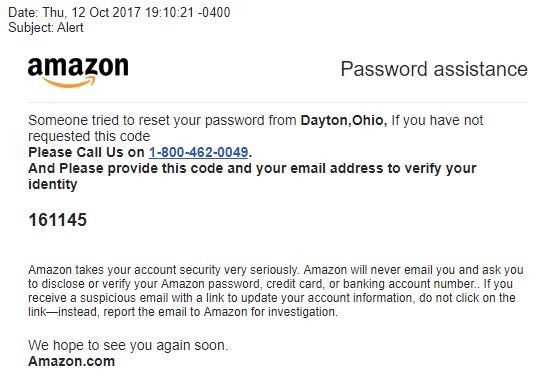Click the bold word "identity"
The width and height of the screenshot is (544, 386).
click(x=53, y=185)
